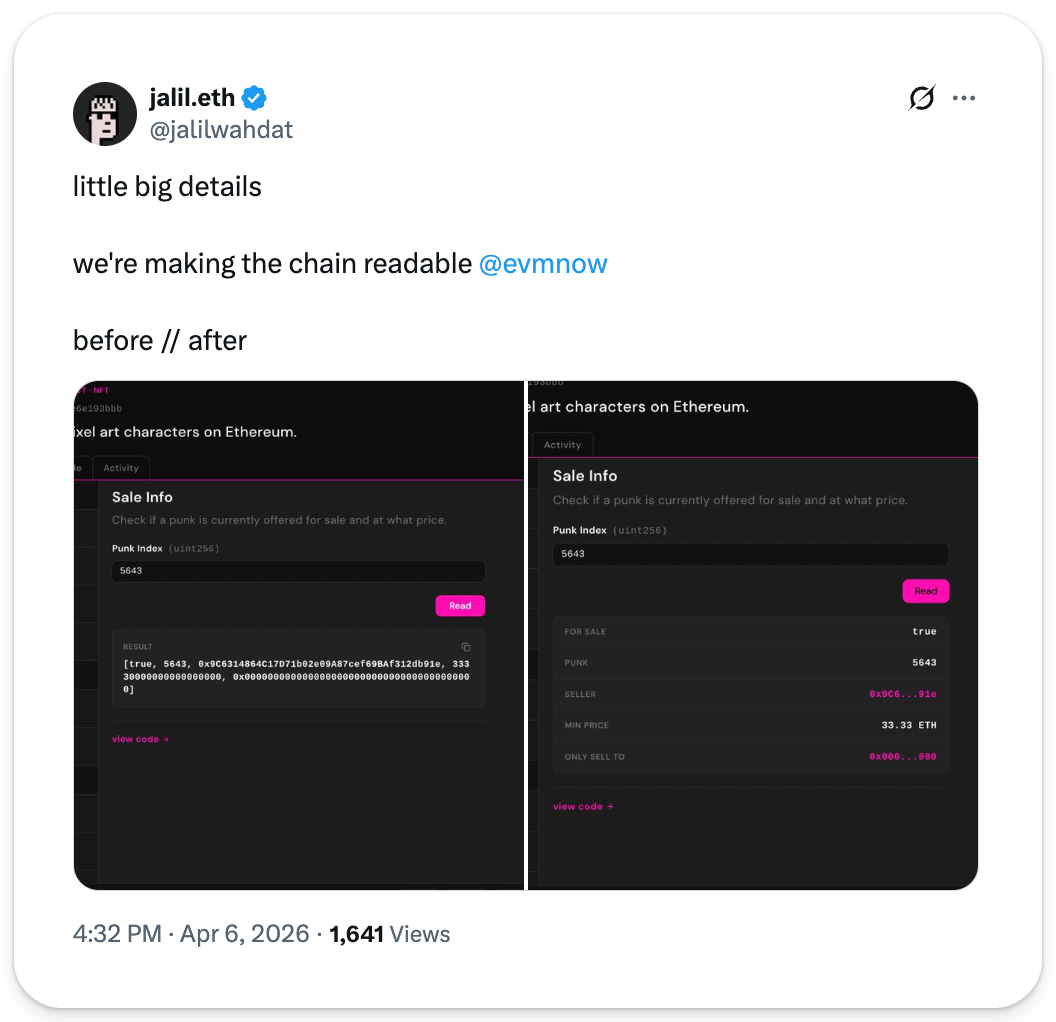Select the Activity tab in after image
Screen dimensions: 1056x1022
[x=562, y=445]
